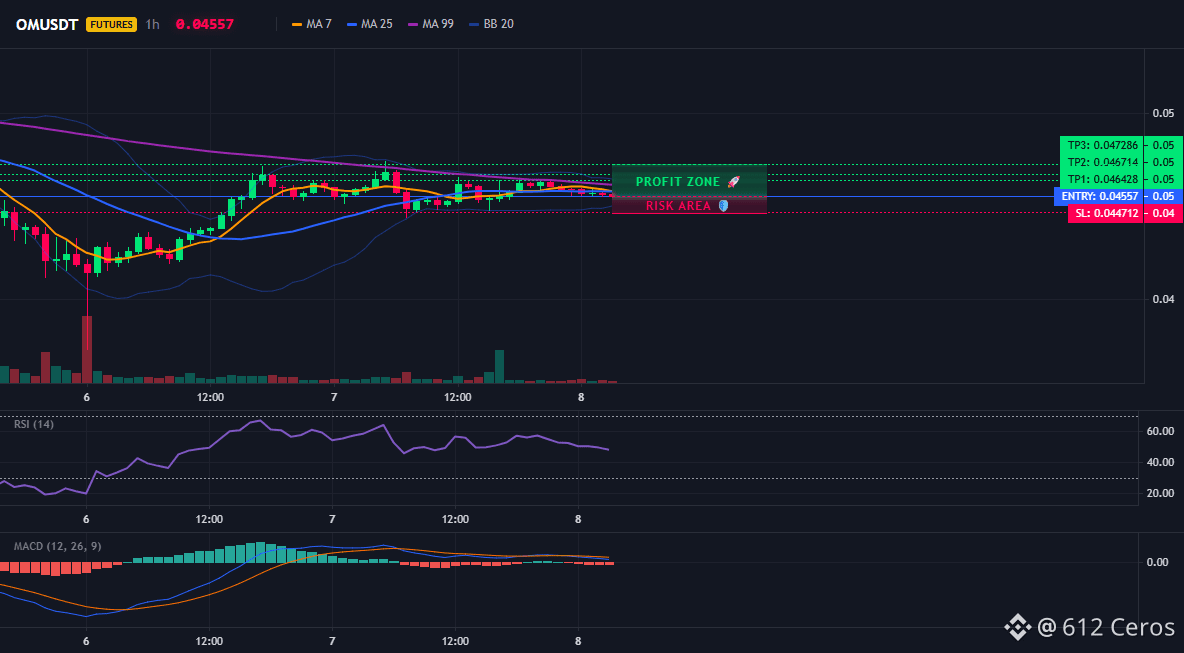Click the Binance logo watermark icon
The height and width of the screenshot is (653, 1184).
1018,626
